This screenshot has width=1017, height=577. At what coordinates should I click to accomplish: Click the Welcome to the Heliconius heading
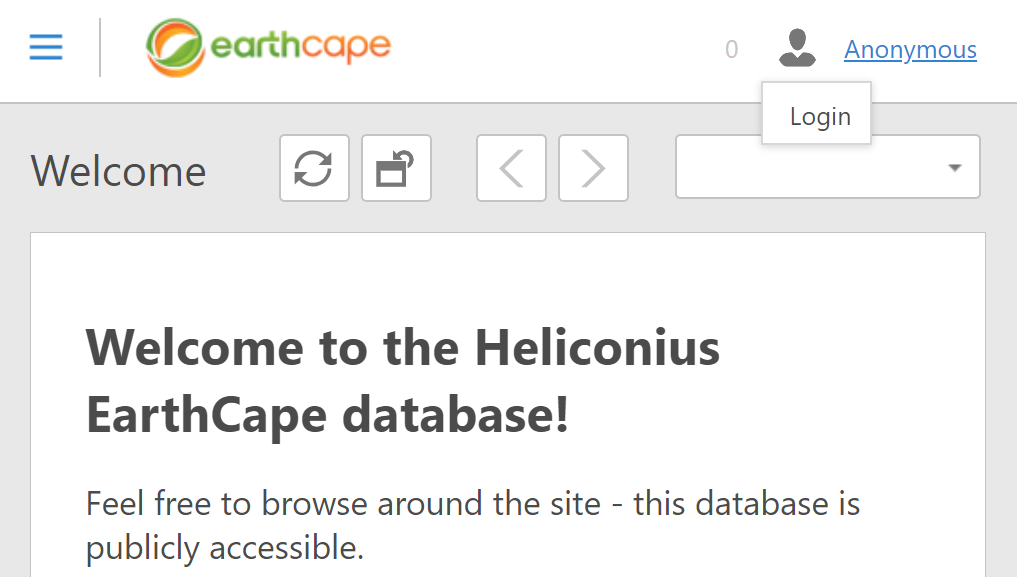403,348
